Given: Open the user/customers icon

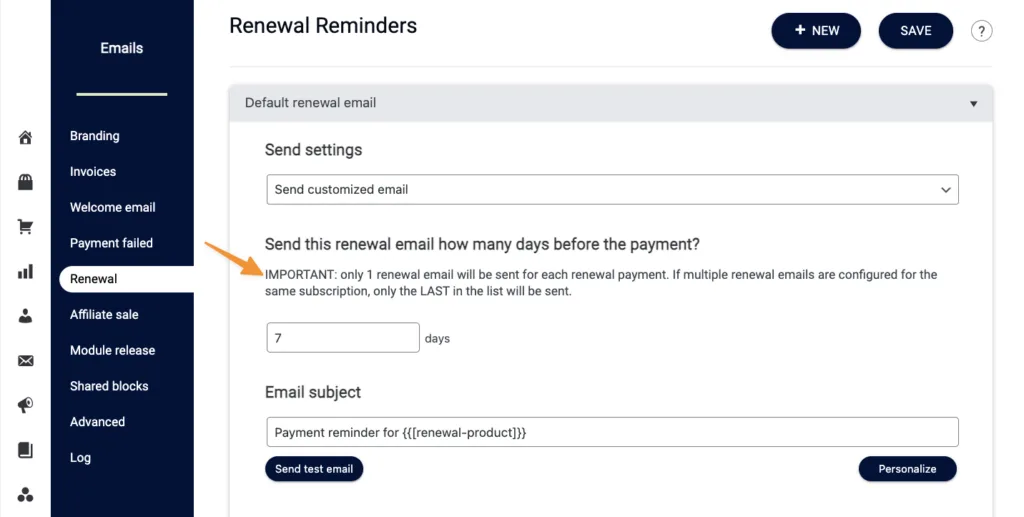Looking at the screenshot, I should pos(25,316).
